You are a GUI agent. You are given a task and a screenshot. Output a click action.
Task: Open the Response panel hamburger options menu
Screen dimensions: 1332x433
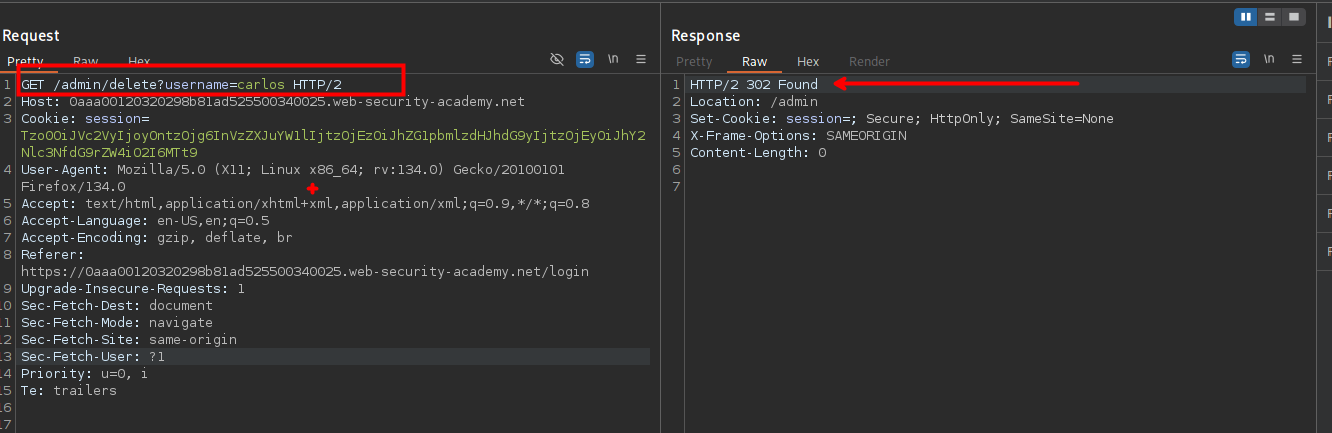tap(1297, 60)
